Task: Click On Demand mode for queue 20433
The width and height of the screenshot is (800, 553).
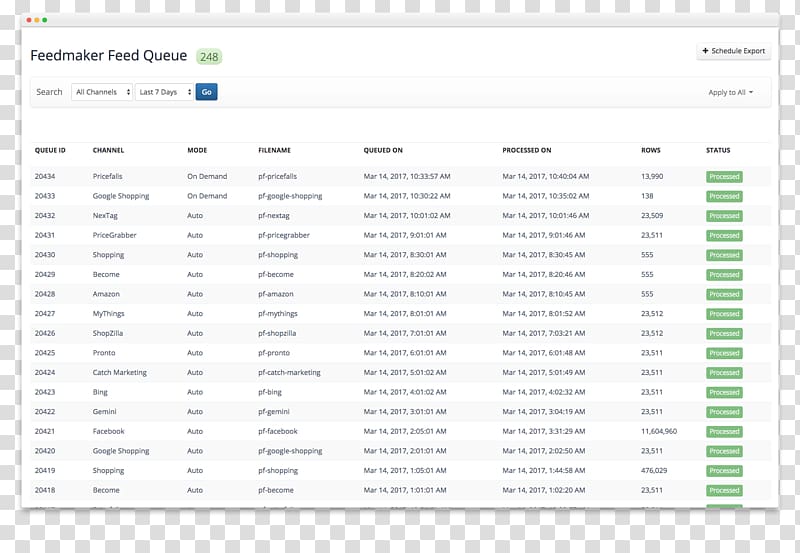Action: pos(207,195)
